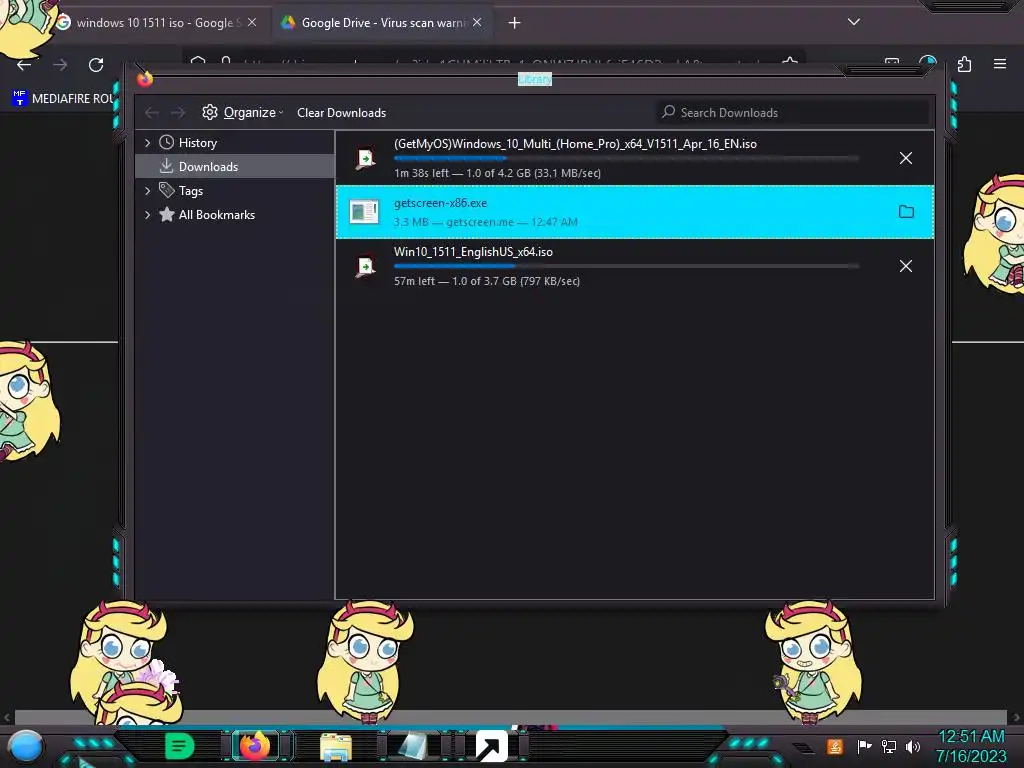
Task: Open the Firefox hamburger application menu
Action: (1000, 64)
